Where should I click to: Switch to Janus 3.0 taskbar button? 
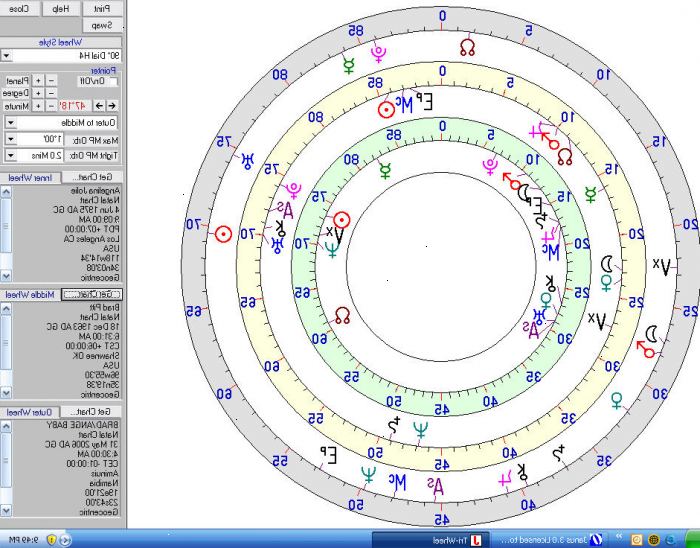point(548,540)
